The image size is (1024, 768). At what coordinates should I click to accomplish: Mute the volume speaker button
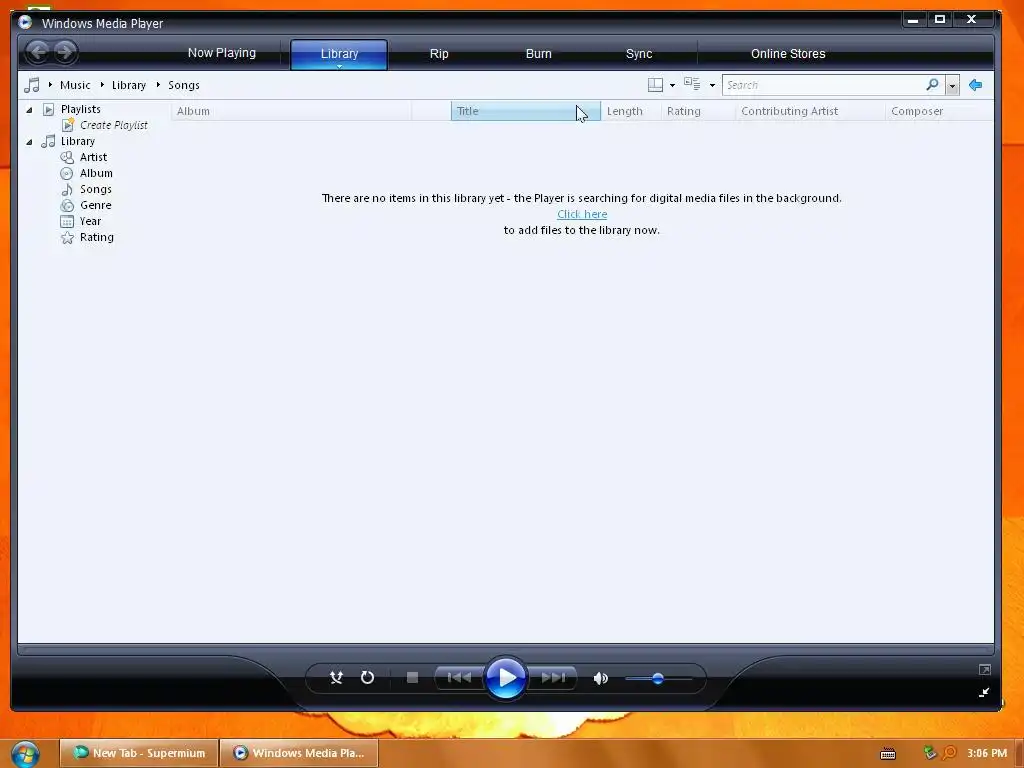[x=601, y=678]
